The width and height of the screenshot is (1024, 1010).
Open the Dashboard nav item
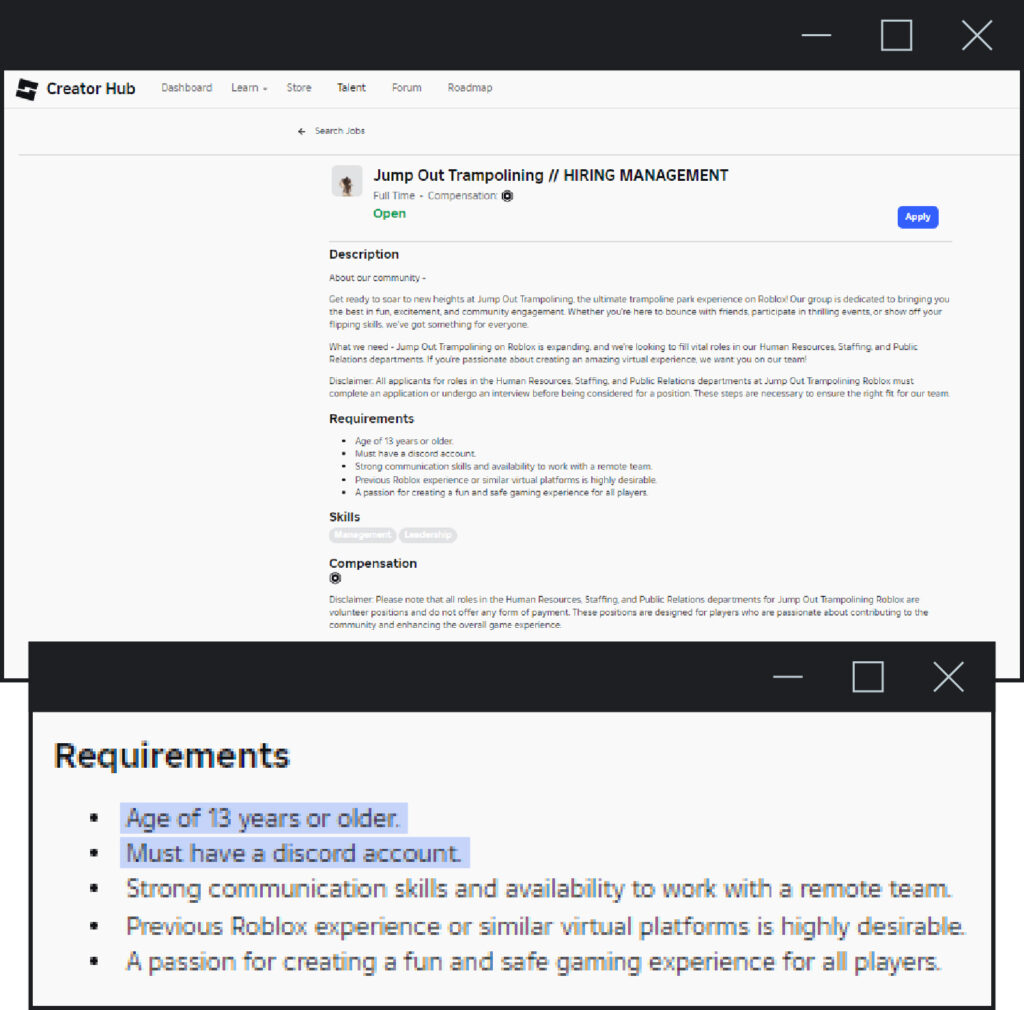(x=187, y=88)
